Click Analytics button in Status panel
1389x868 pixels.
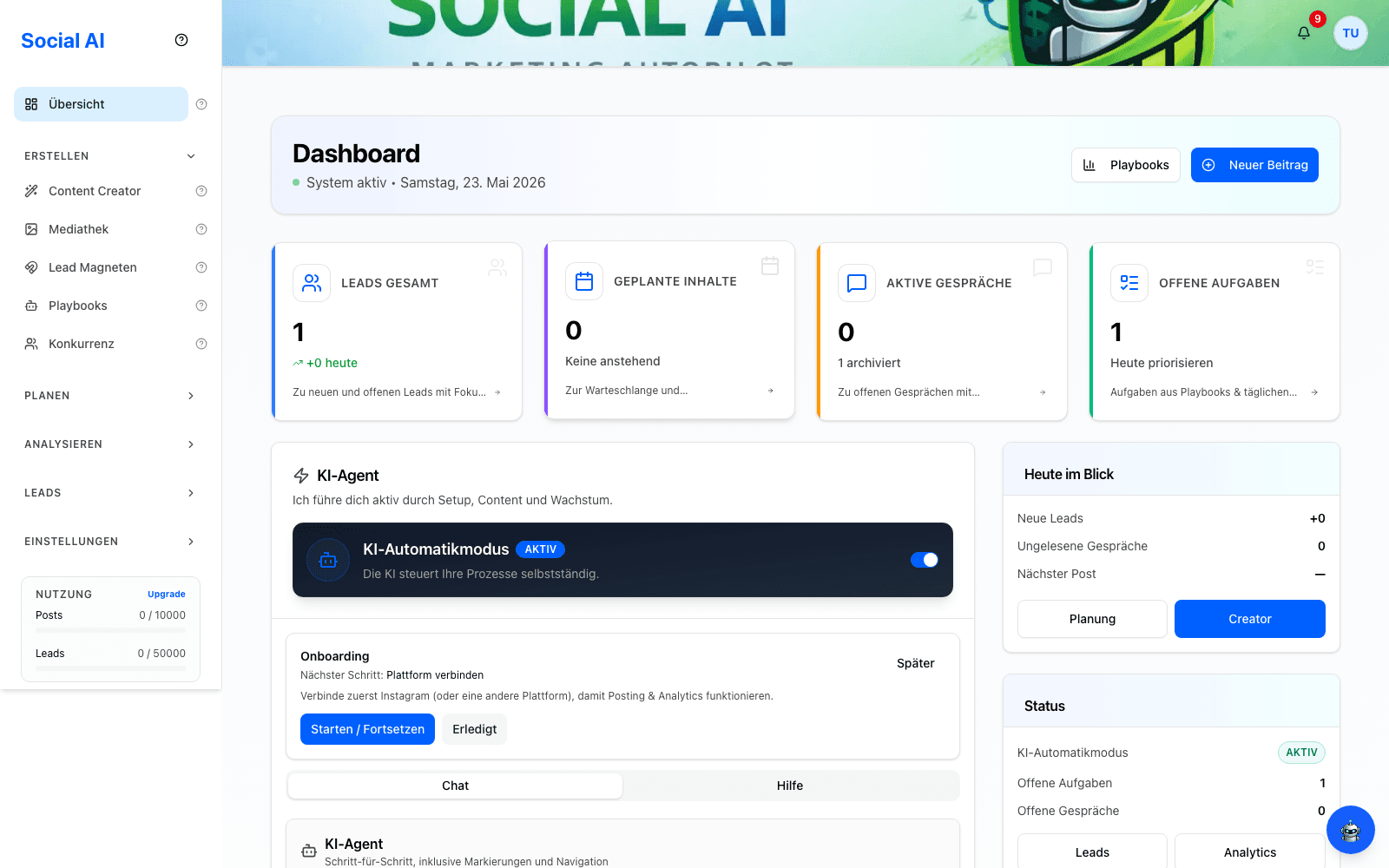(1250, 852)
